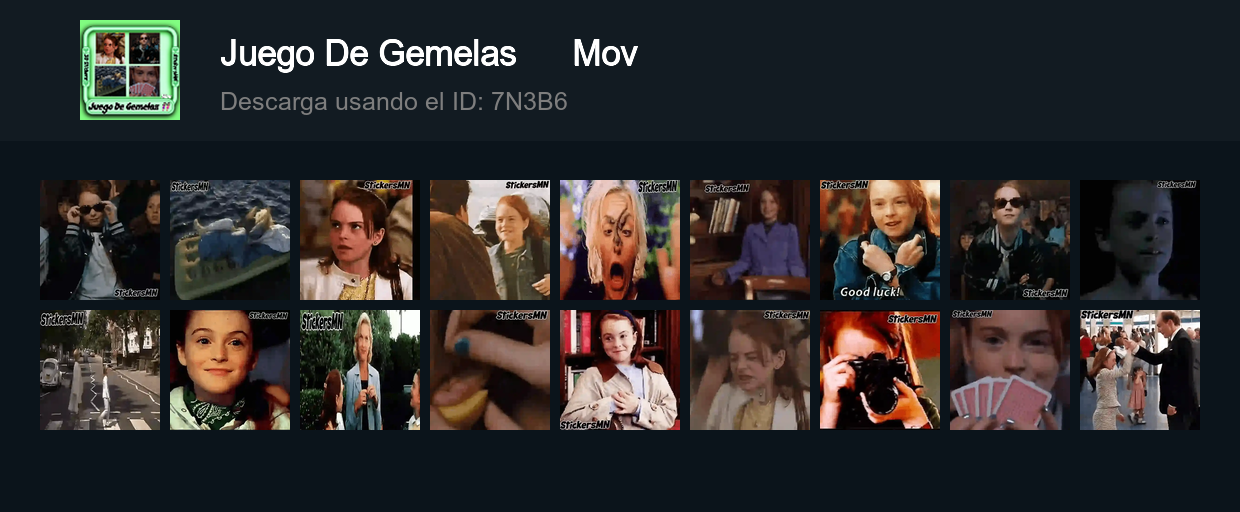1240x512 pixels.
Task: Choose the Good luck! crossed-fingers sticker
Action: click(880, 240)
